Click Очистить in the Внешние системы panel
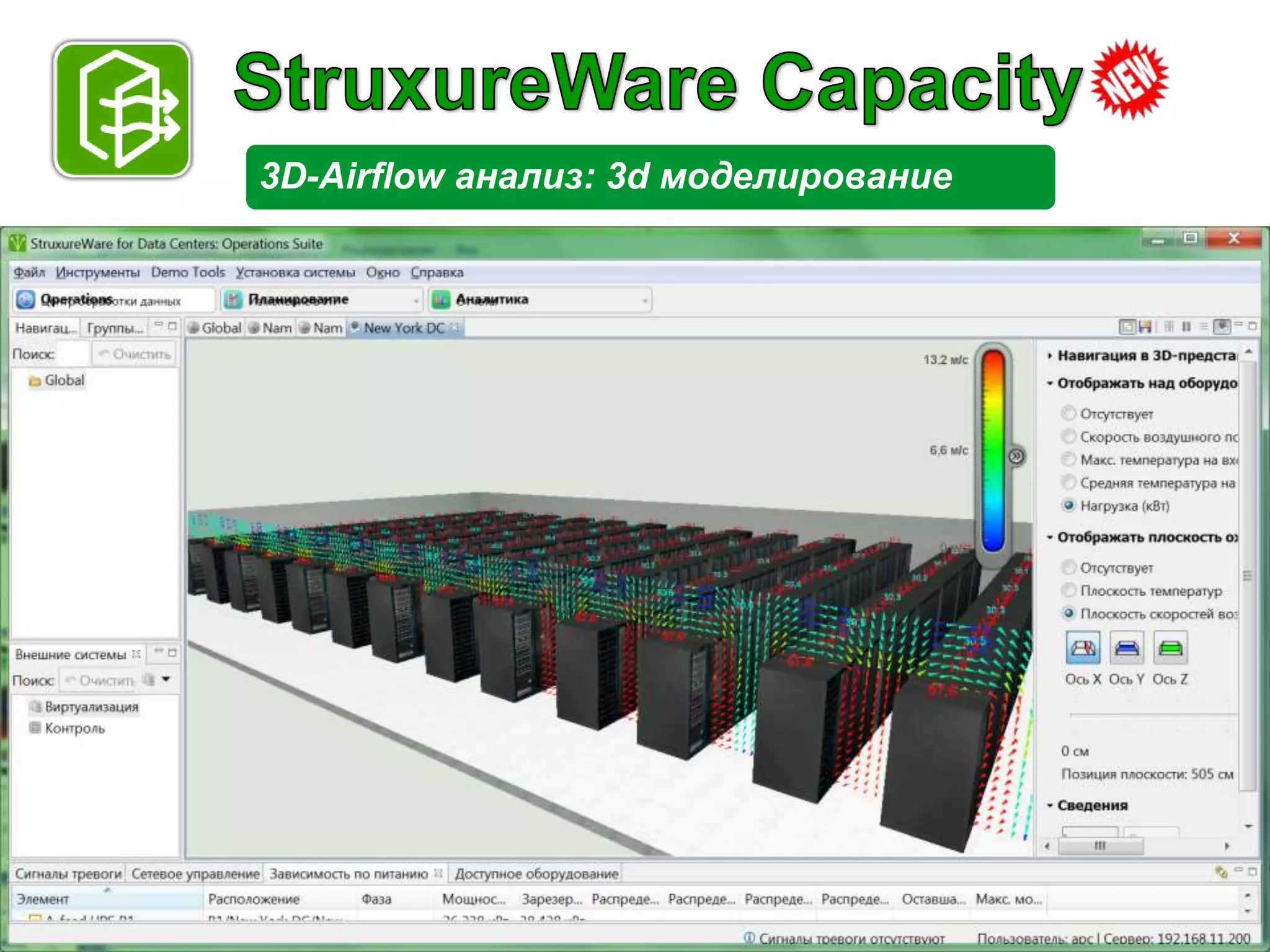The width and height of the screenshot is (1270, 952). tap(99, 681)
